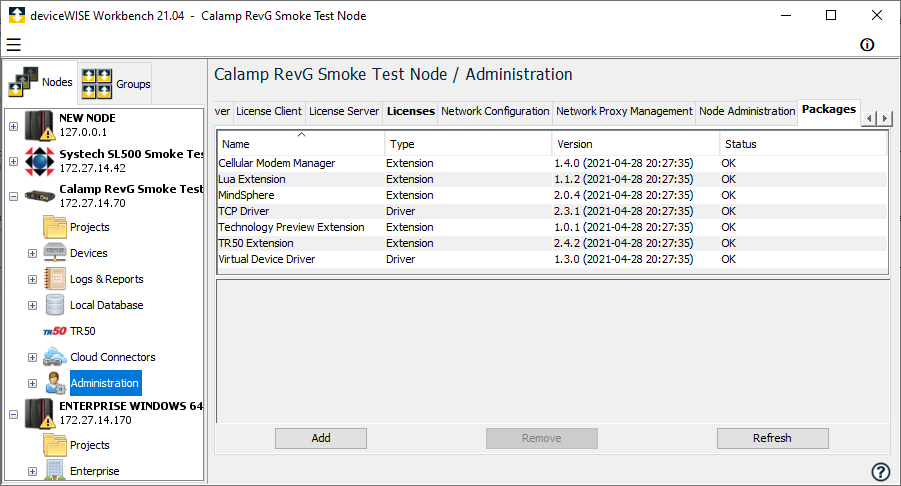Open the Network Configuration tab
This screenshot has width=901, height=486.
pyautogui.click(x=495, y=111)
